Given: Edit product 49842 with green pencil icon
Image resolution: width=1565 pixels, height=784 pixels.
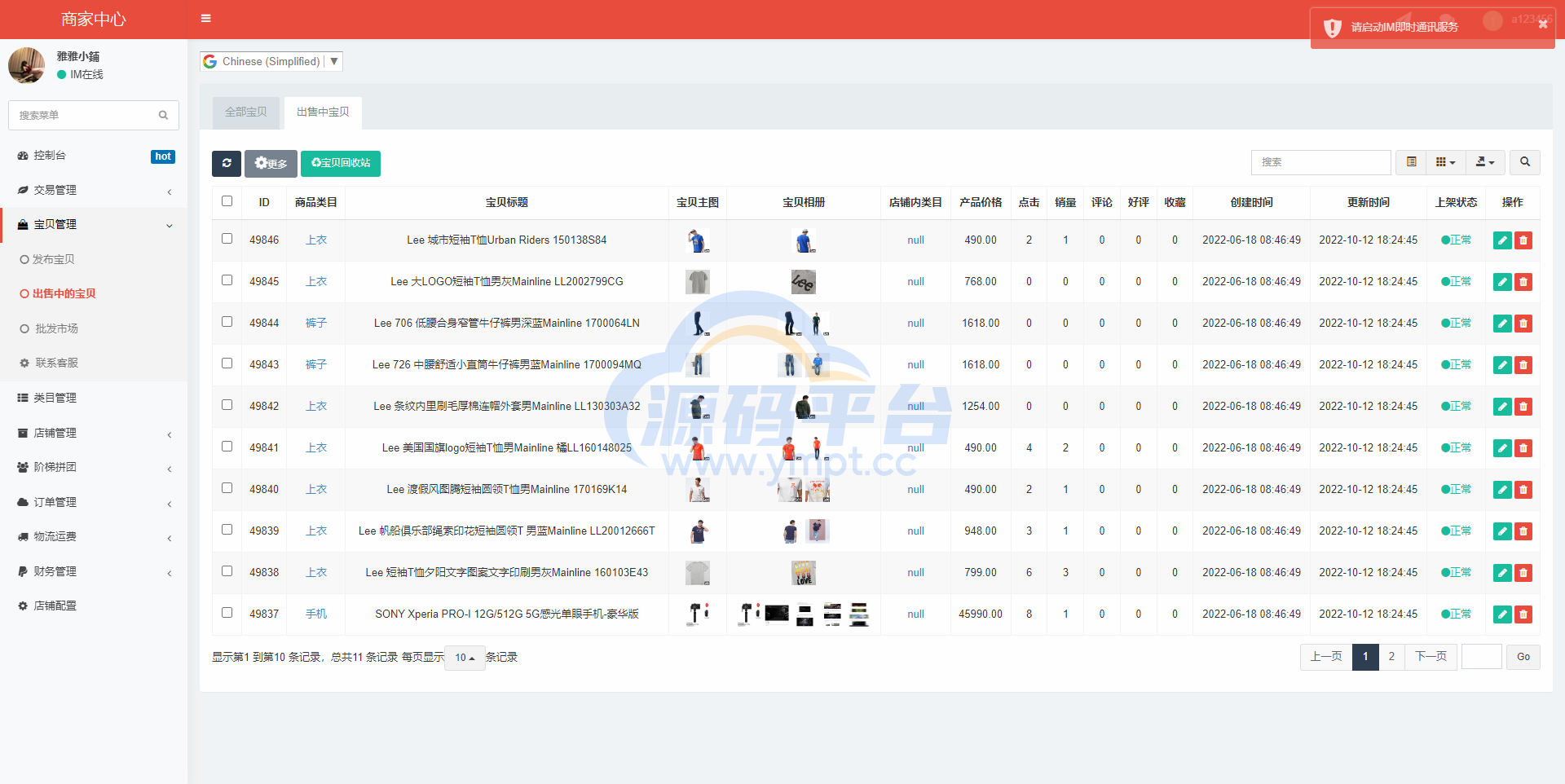Looking at the screenshot, I should point(1502,407).
